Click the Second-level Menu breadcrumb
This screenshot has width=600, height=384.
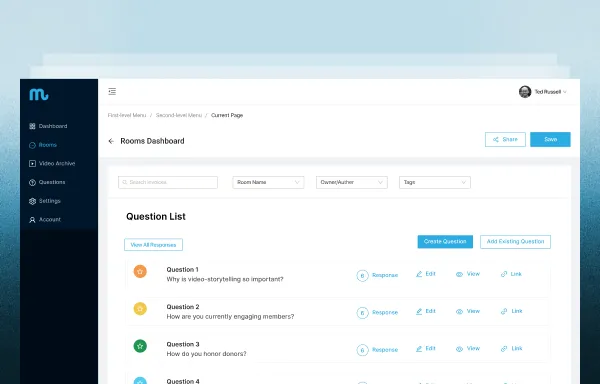point(179,115)
